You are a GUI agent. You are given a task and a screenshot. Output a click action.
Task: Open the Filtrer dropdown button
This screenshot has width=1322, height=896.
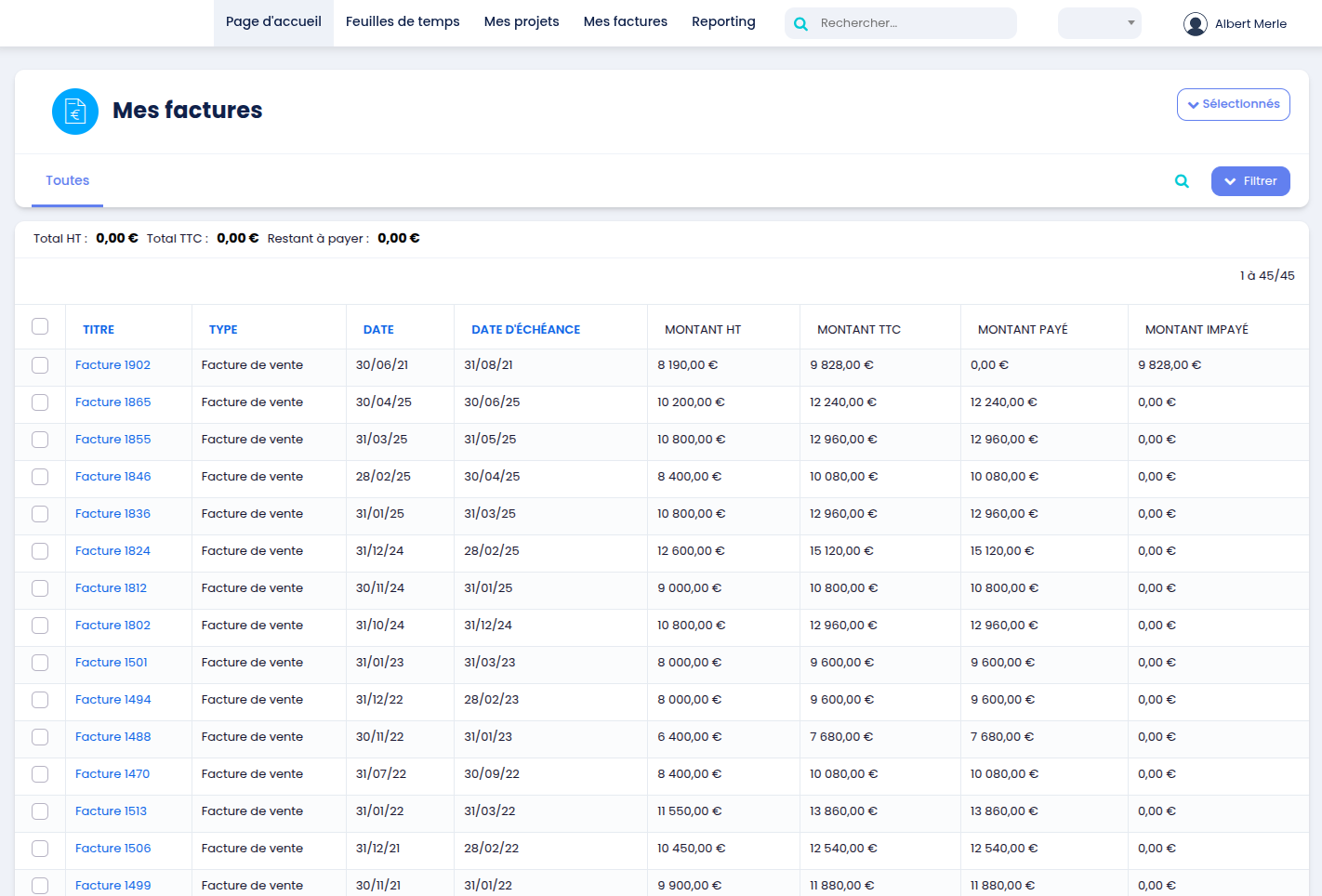1249,181
